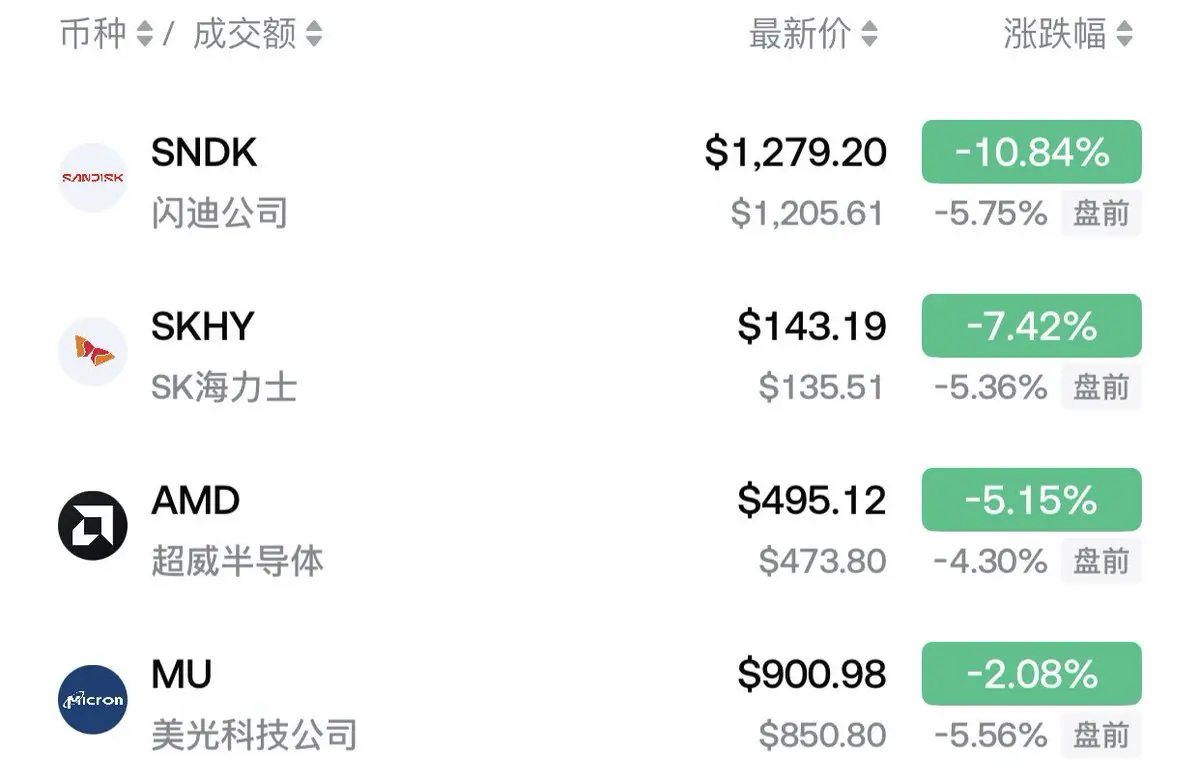The height and width of the screenshot is (784, 1200).
Task: Click the -10.84% change badge
Action: [1032, 152]
